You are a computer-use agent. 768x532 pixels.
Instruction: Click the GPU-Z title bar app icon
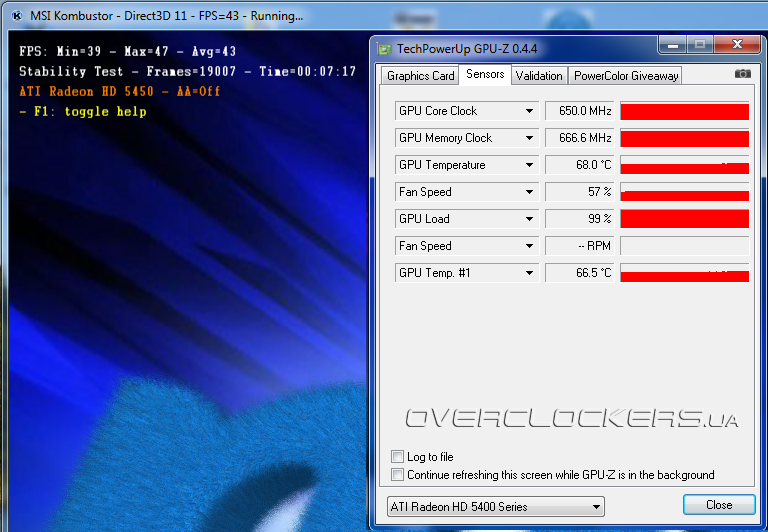tap(385, 49)
